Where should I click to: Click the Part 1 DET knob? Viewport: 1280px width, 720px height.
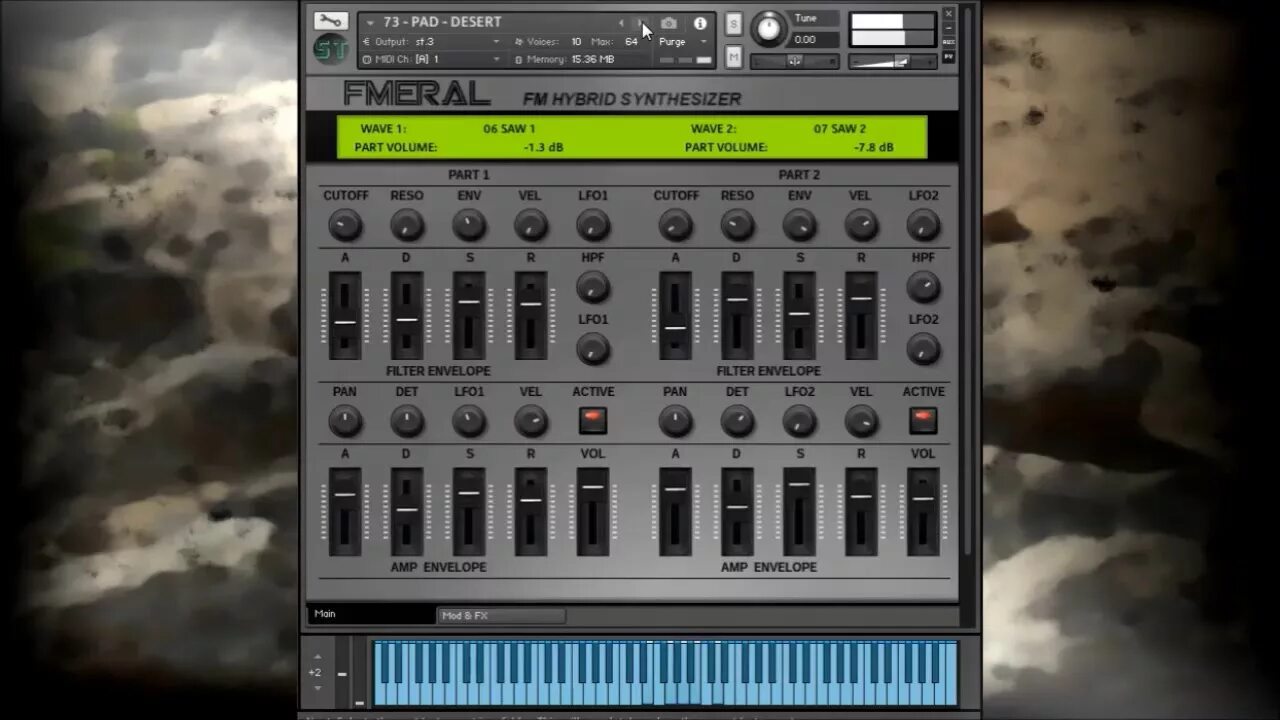[407, 421]
